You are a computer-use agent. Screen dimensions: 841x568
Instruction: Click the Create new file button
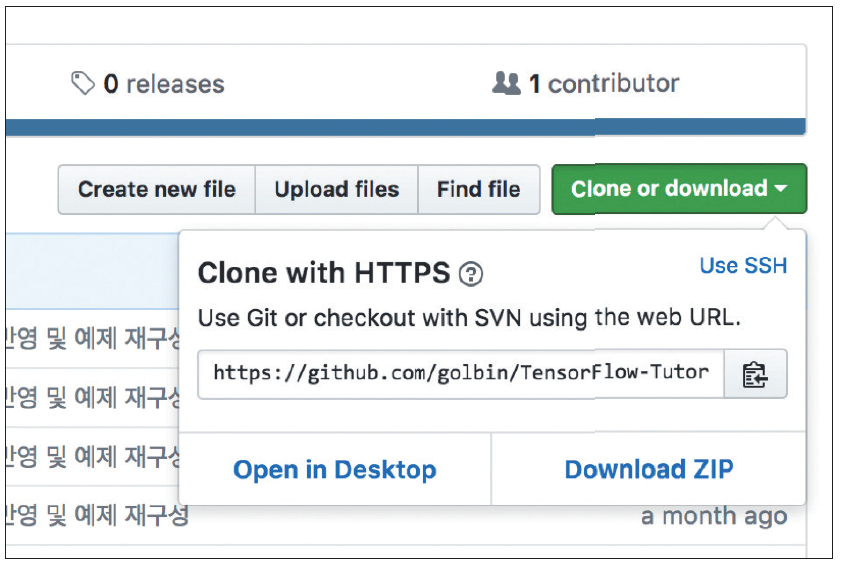pyautogui.click(x=157, y=189)
